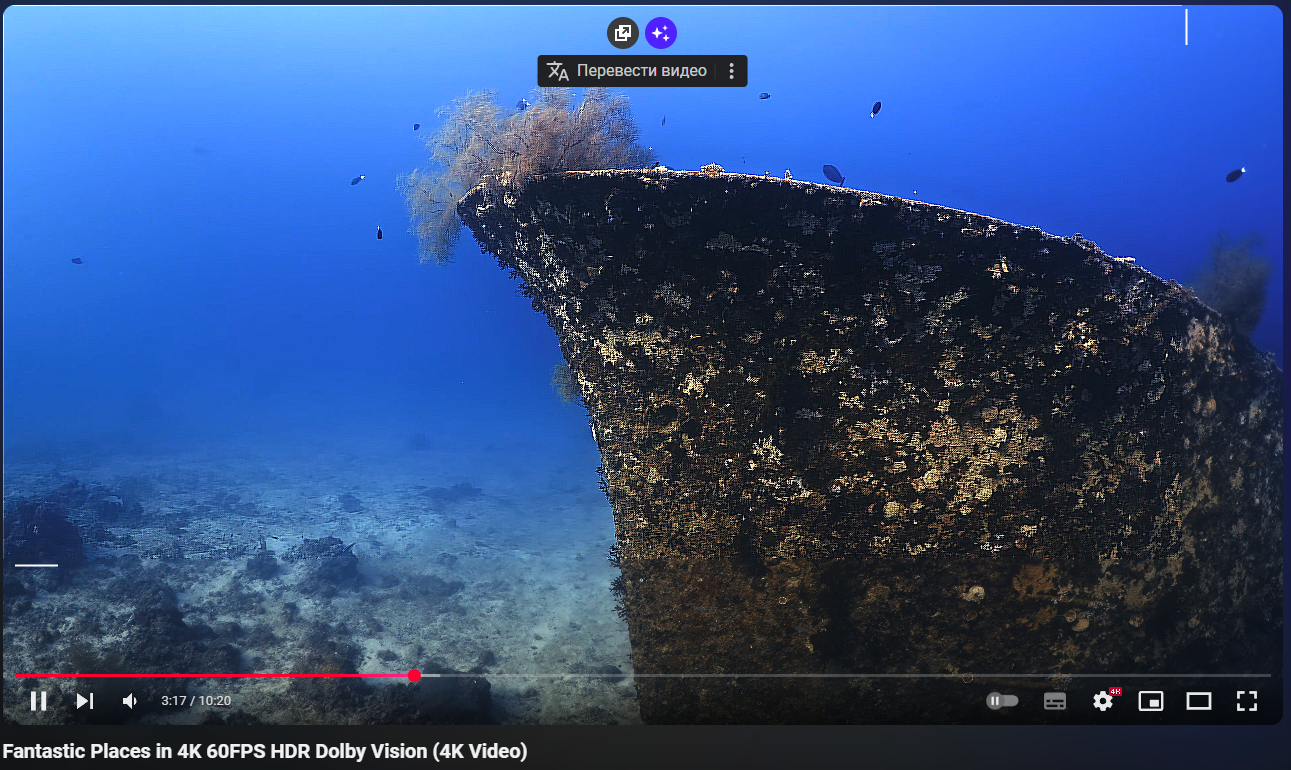
Task: Open the miniplayer
Action: [1151, 701]
